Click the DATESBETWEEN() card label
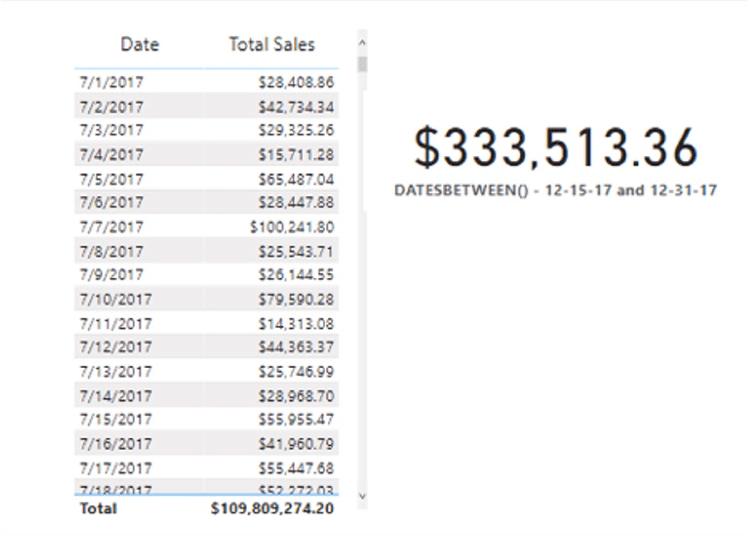This screenshot has height=537, width=749. pos(556,190)
